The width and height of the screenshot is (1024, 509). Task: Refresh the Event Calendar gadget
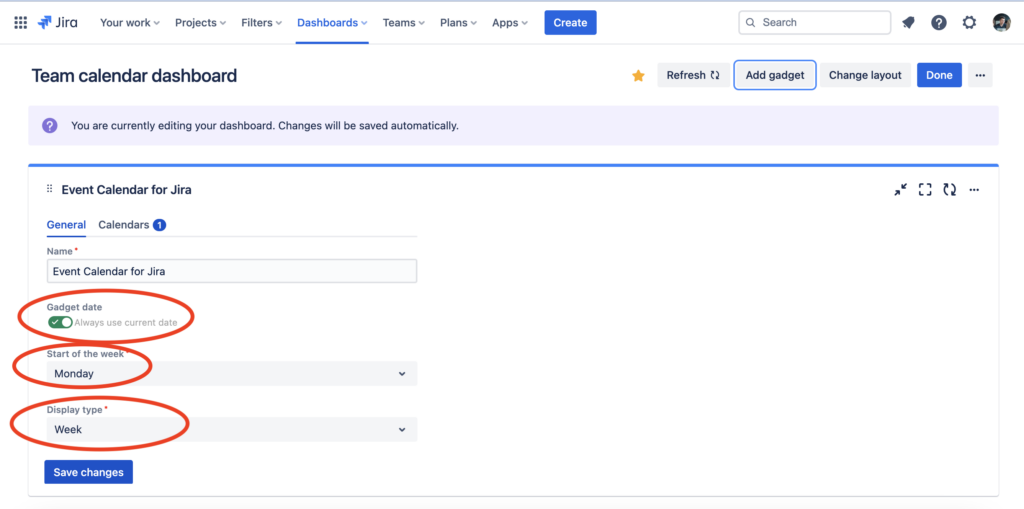(x=949, y=190)
